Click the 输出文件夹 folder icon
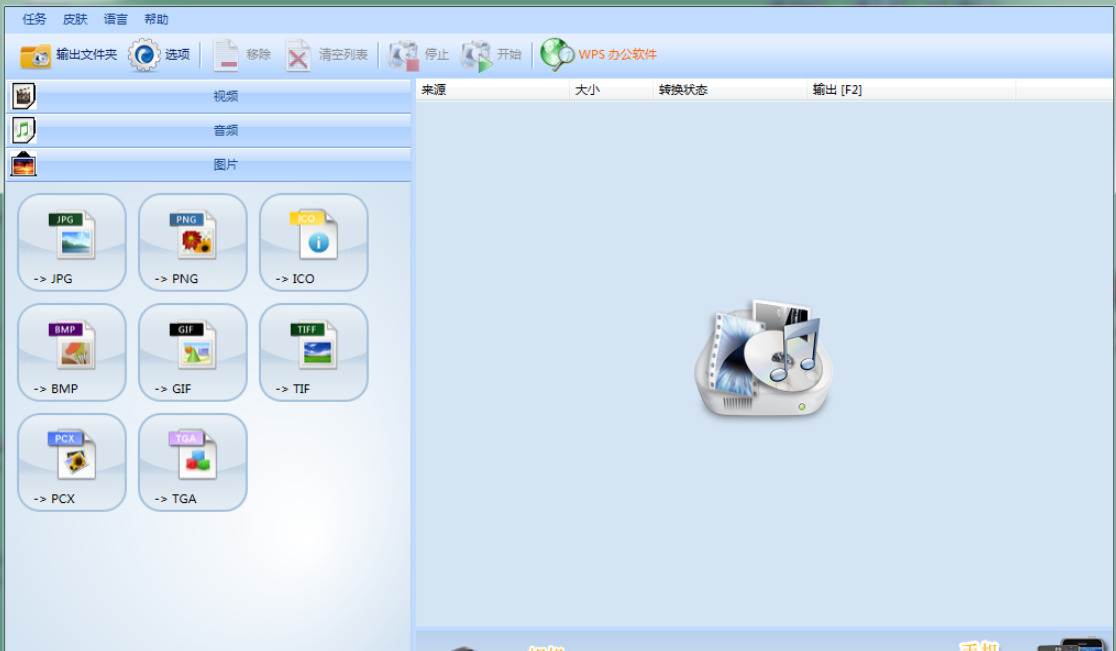The image size is (1116, 651). pyautogui.click(x=36, y=55)
